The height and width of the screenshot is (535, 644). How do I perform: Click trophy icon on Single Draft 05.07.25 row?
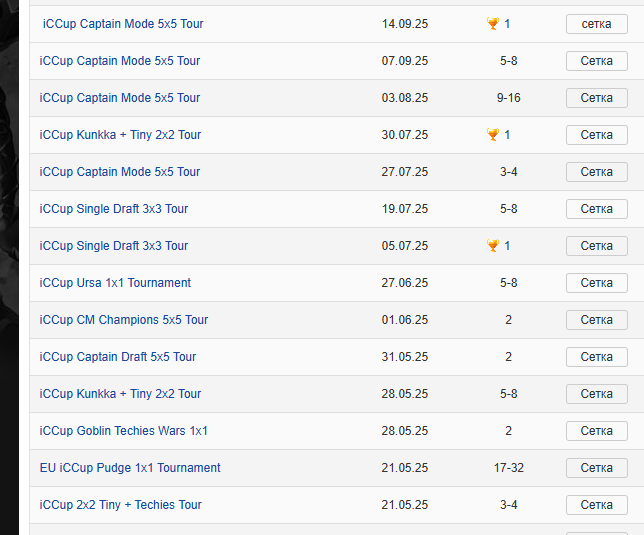coord(492,246)
